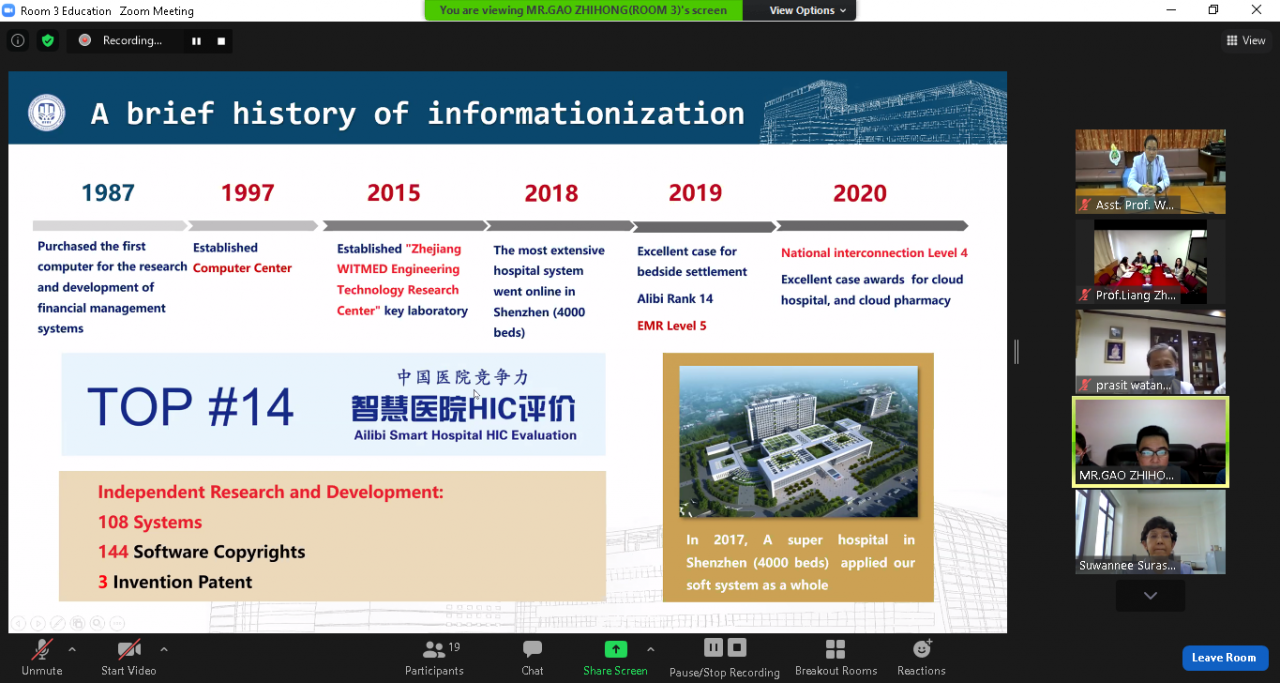1280x683 pixels.
Task: Pause the recording in top indicator
Action: [x=196, y=41]
